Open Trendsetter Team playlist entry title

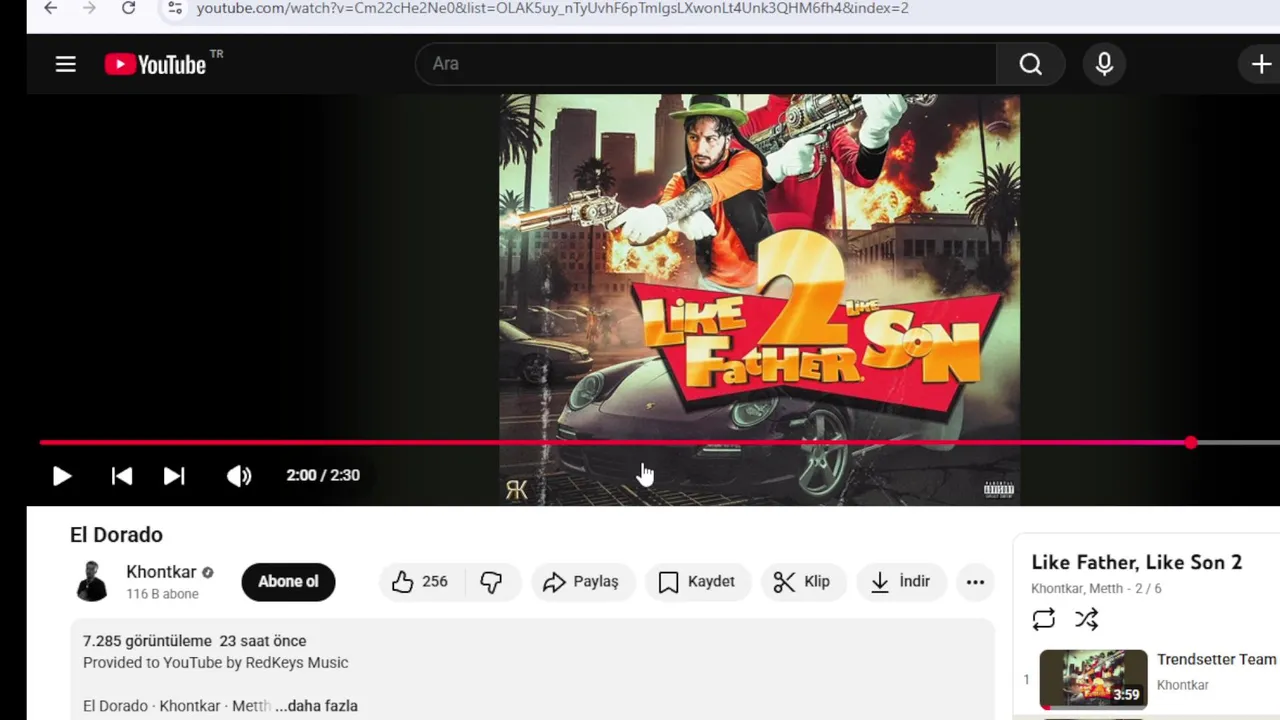[1216, 660]
